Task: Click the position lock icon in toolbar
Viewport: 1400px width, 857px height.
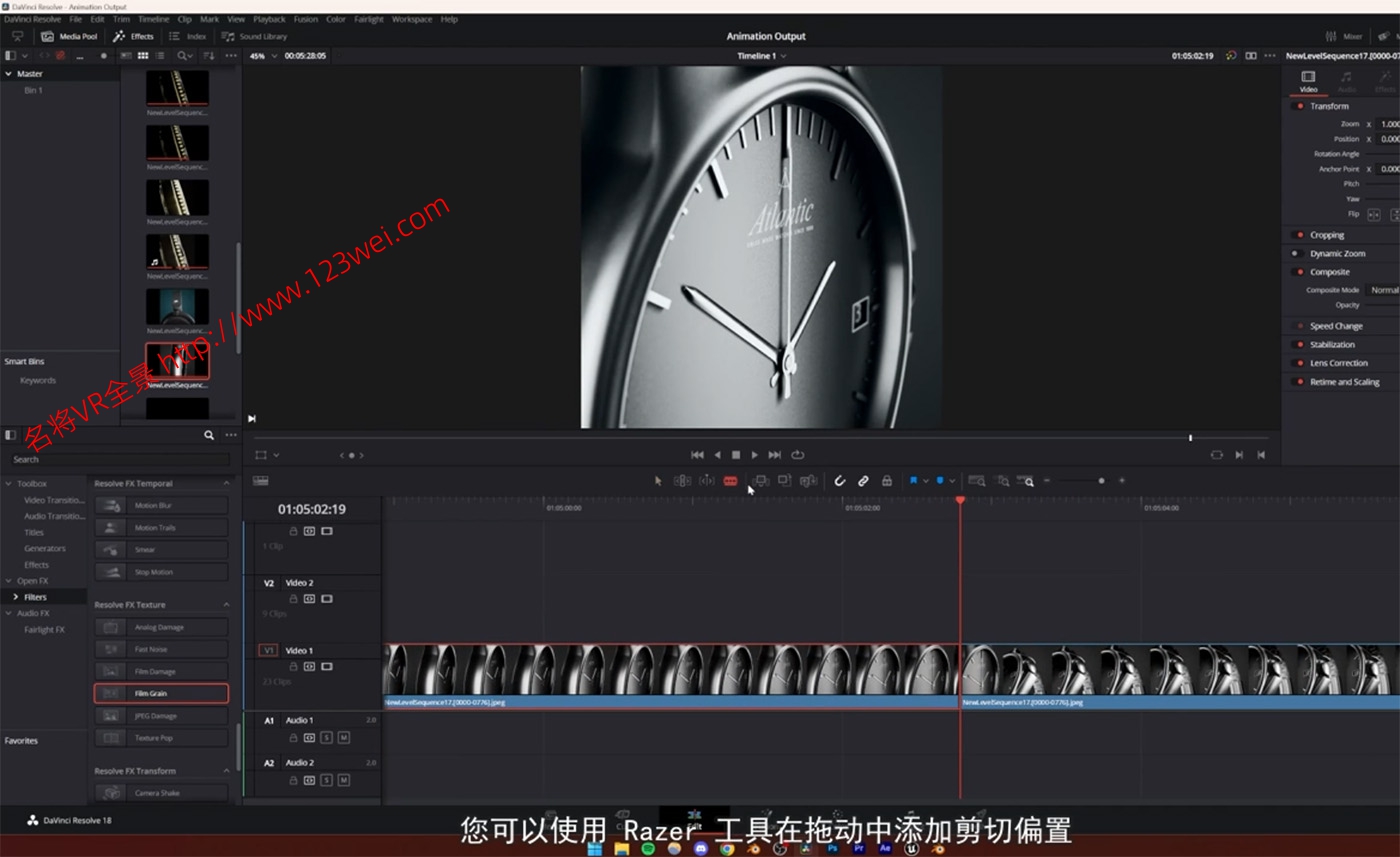Action: pos(887,481)
